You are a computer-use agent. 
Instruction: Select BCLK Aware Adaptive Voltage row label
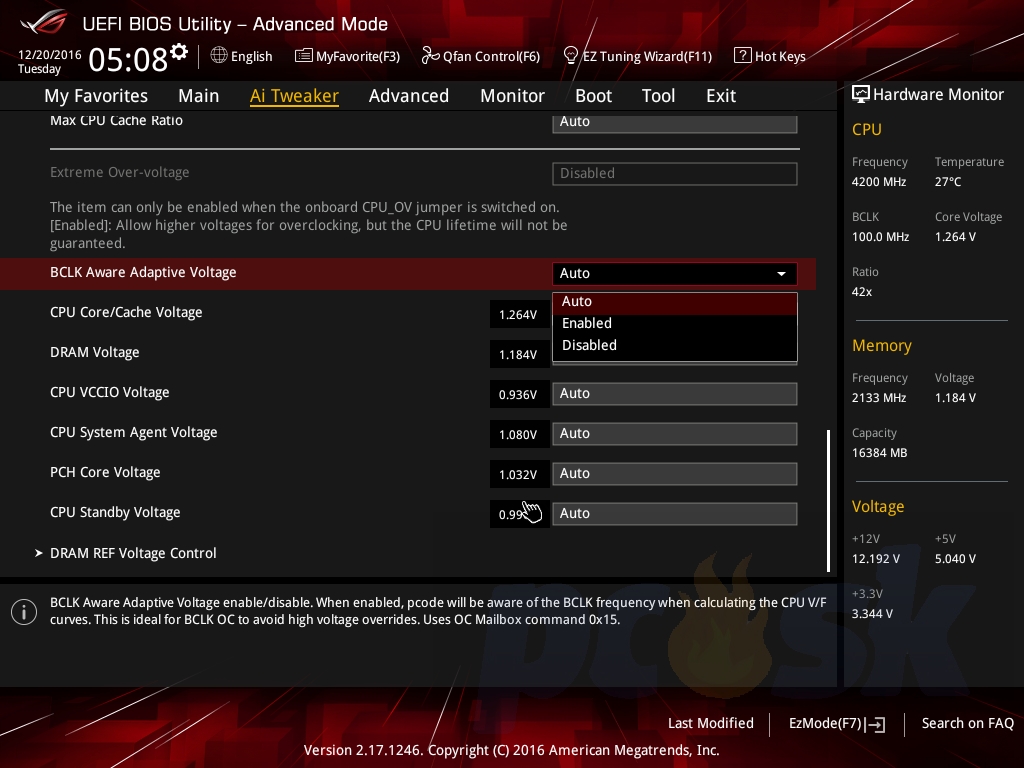tap(143, 272)
